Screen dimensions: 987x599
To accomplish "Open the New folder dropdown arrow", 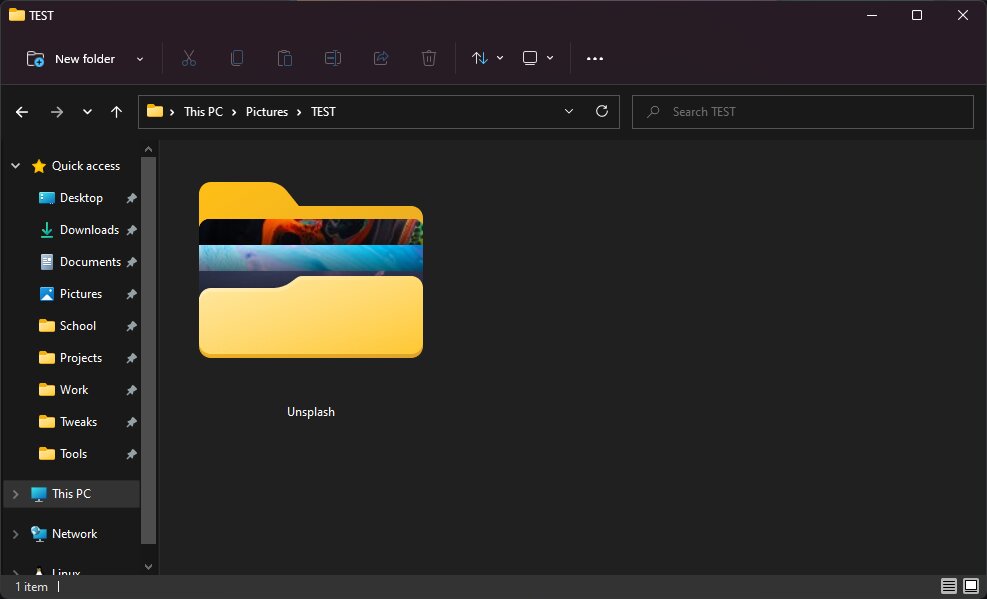I will [140, 59].
